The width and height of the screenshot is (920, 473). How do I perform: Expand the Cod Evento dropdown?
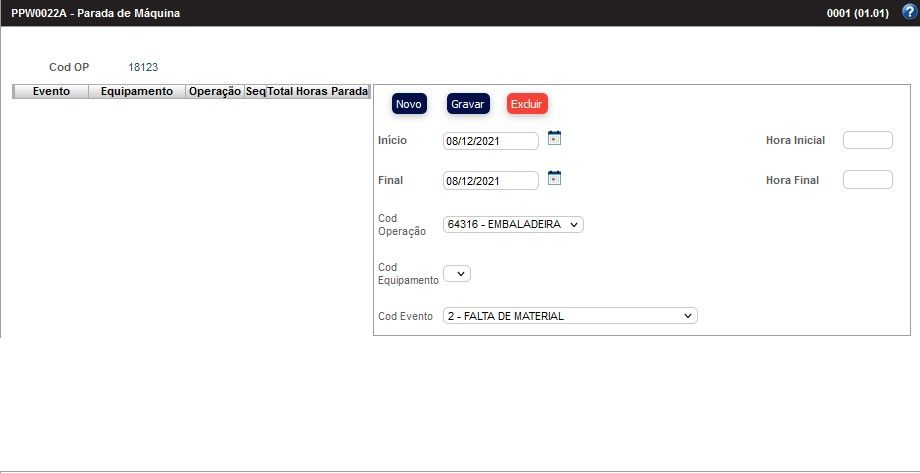(x=569, y=316)
